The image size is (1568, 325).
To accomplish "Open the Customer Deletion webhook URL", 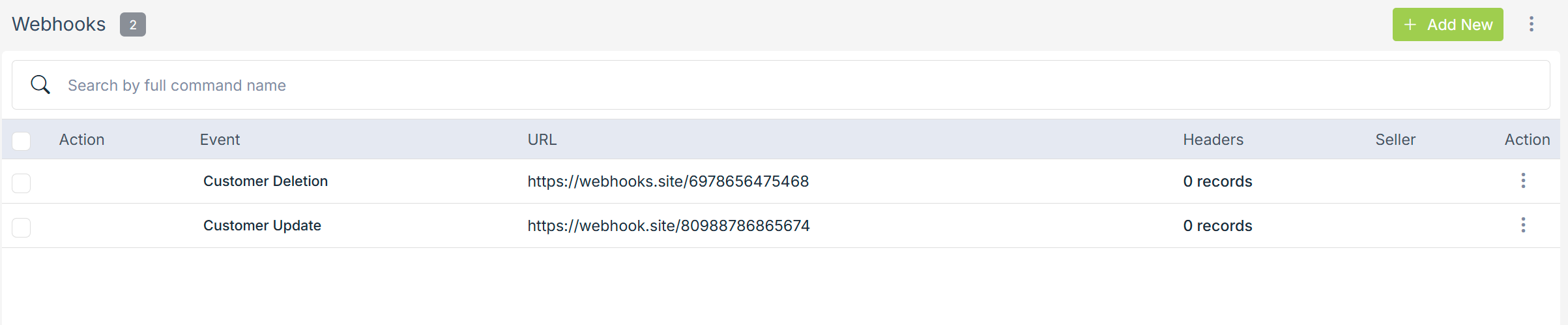I will point(668,181).
